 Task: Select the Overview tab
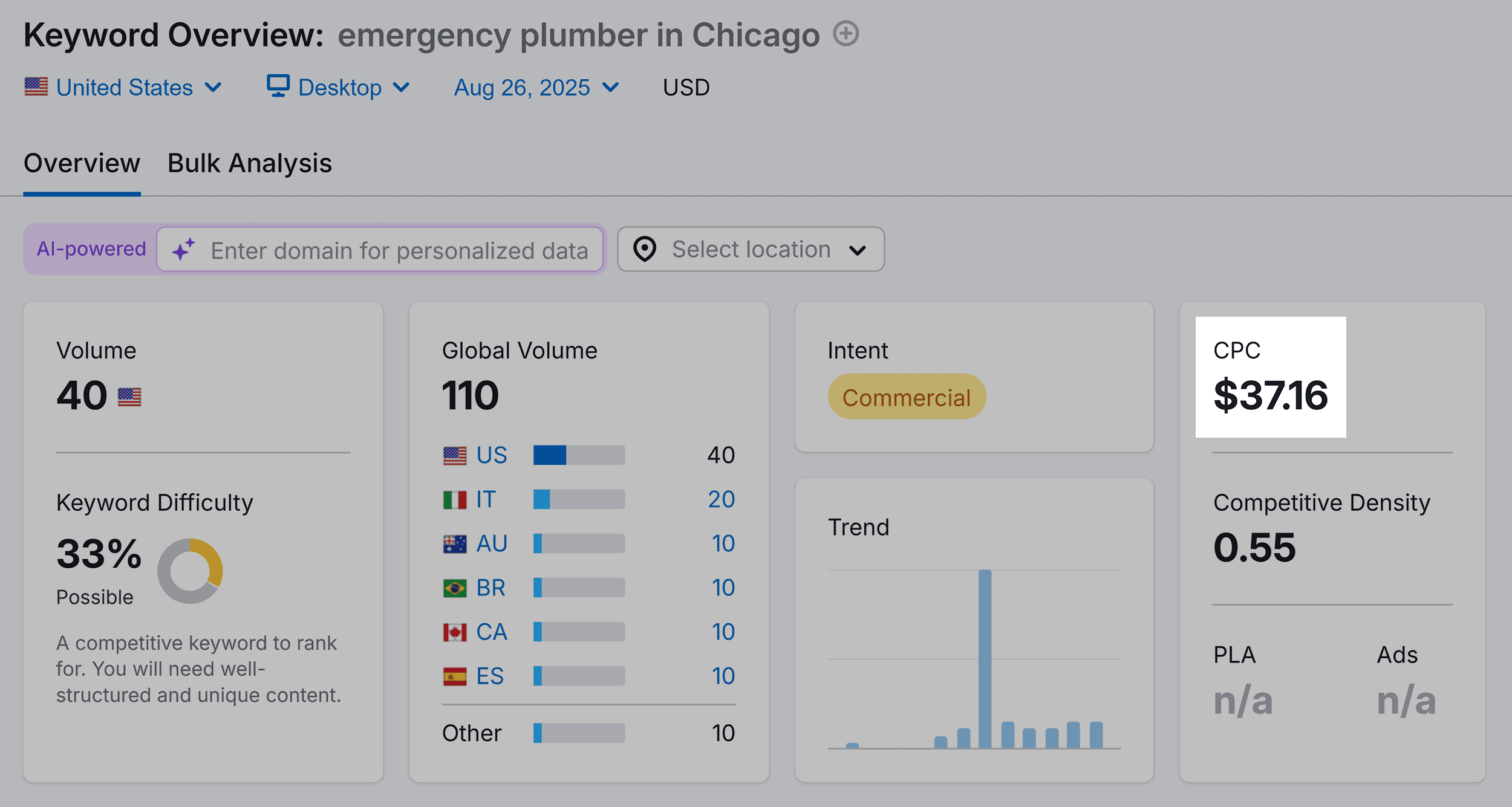(82, 163)
